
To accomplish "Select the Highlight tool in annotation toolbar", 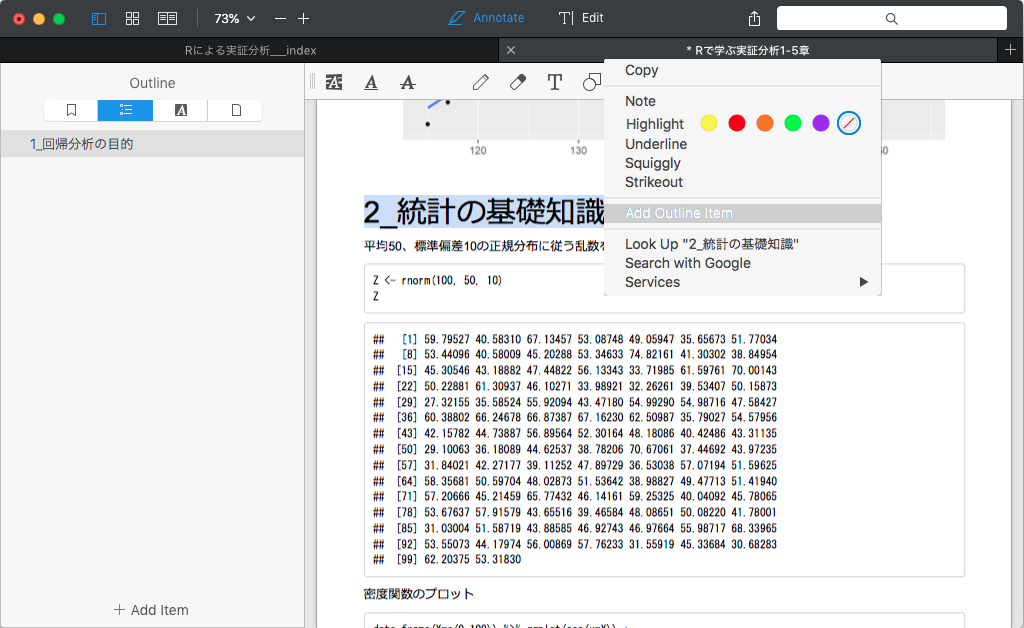I will click(x=334, y=82).
